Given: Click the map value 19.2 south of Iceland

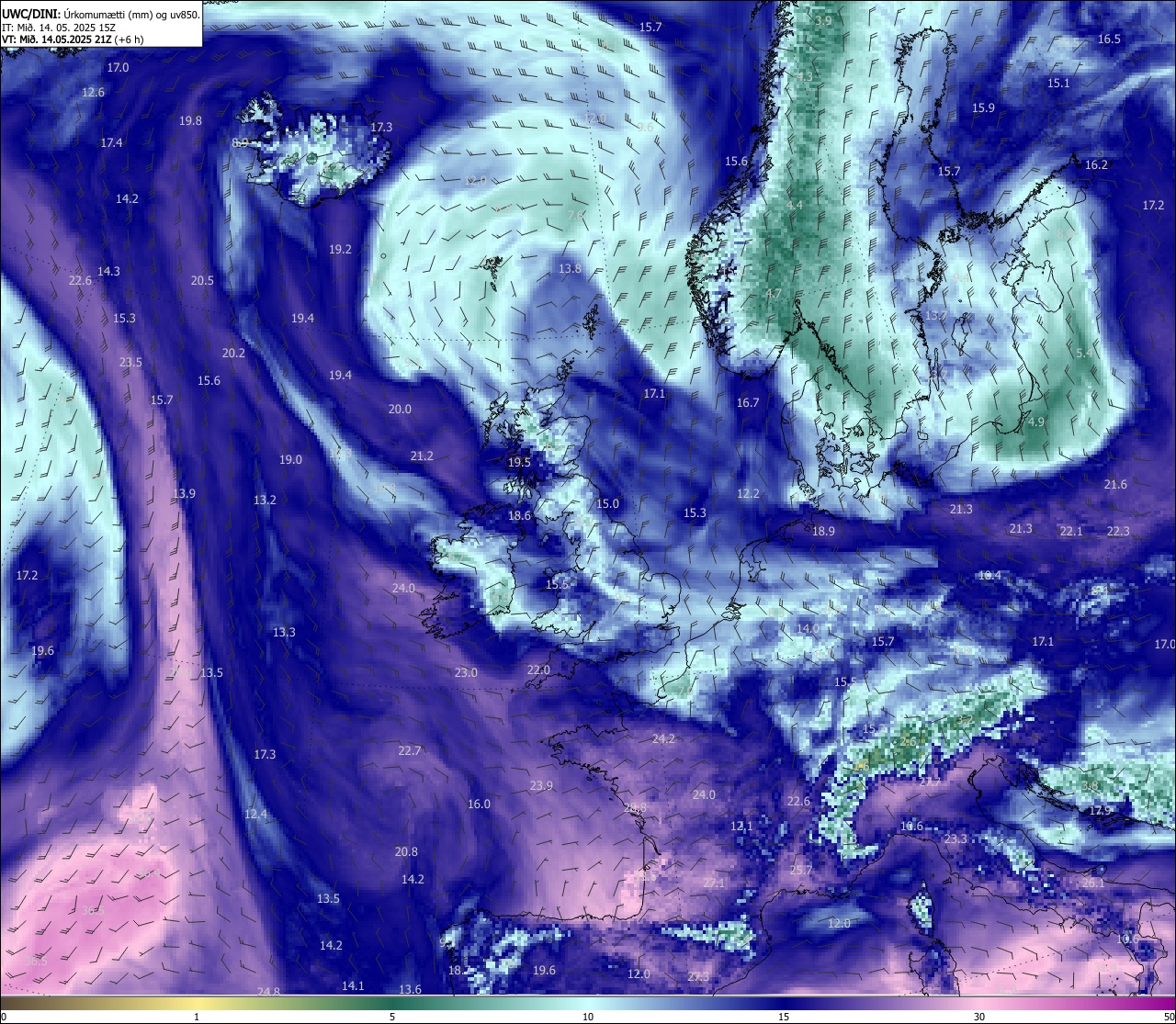Looking at the screenshot, I should [340, 249].
